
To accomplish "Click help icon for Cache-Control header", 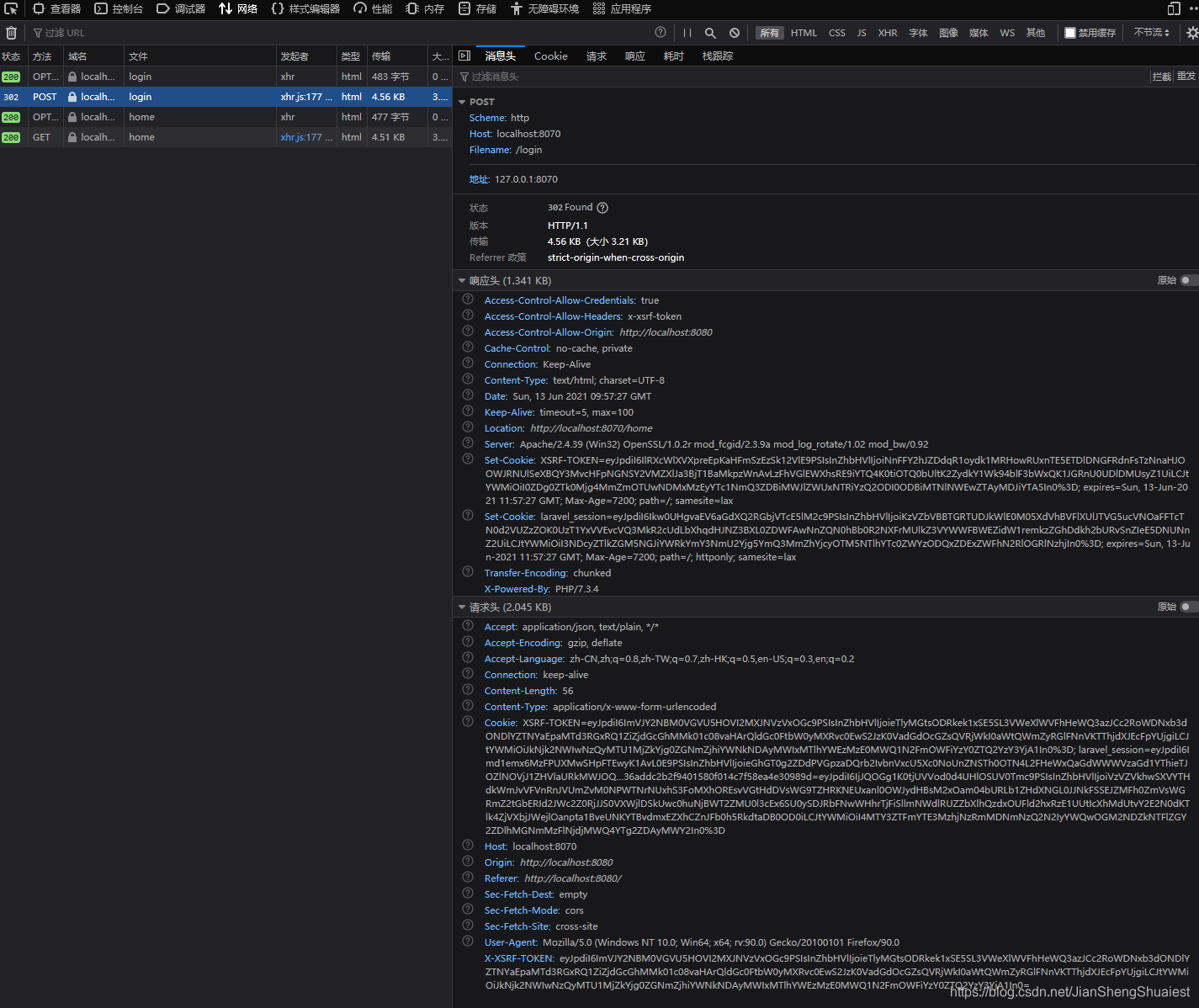I will [x=468, y=347].
